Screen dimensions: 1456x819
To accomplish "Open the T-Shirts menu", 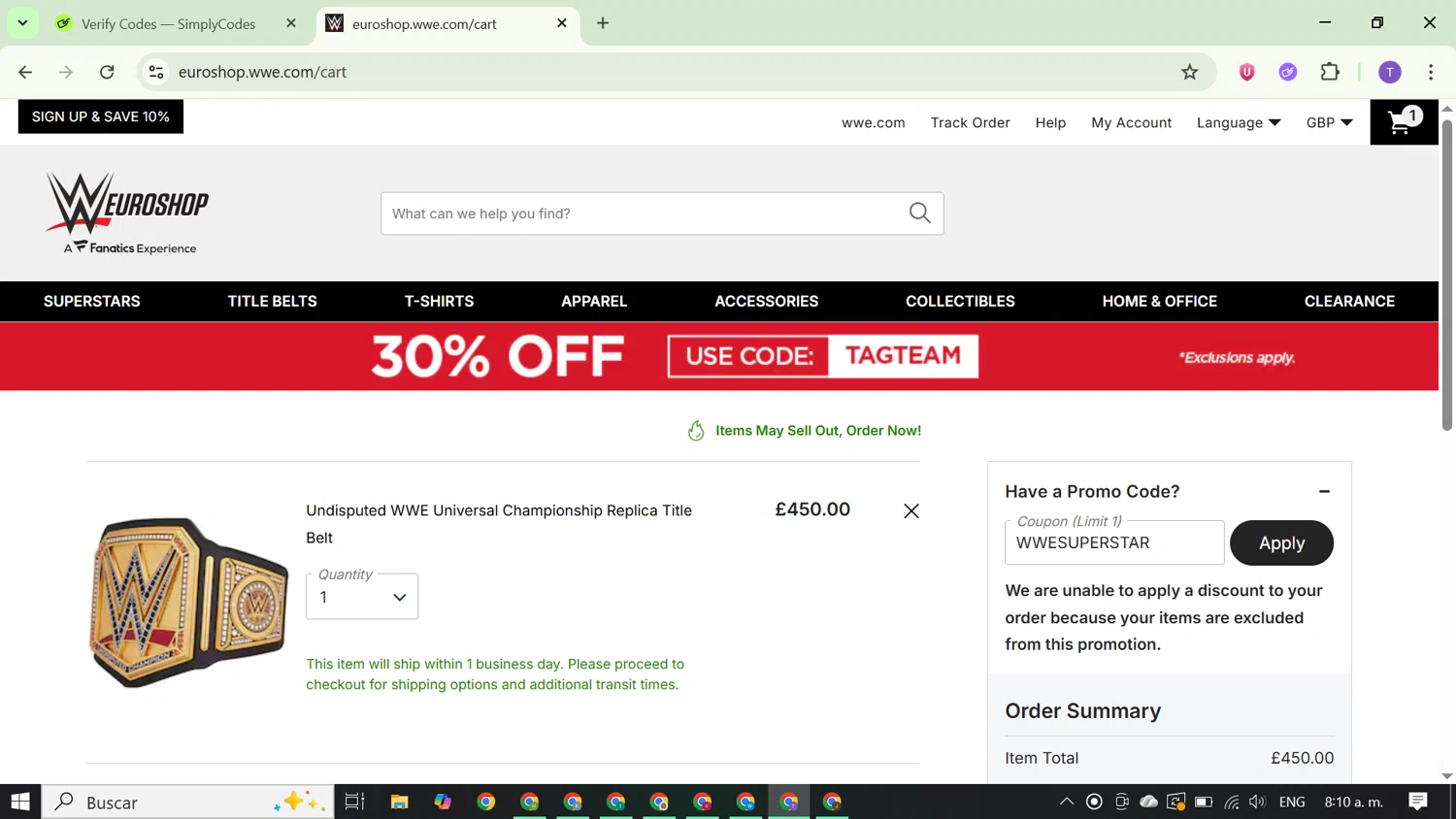I will tap(439, 301).
